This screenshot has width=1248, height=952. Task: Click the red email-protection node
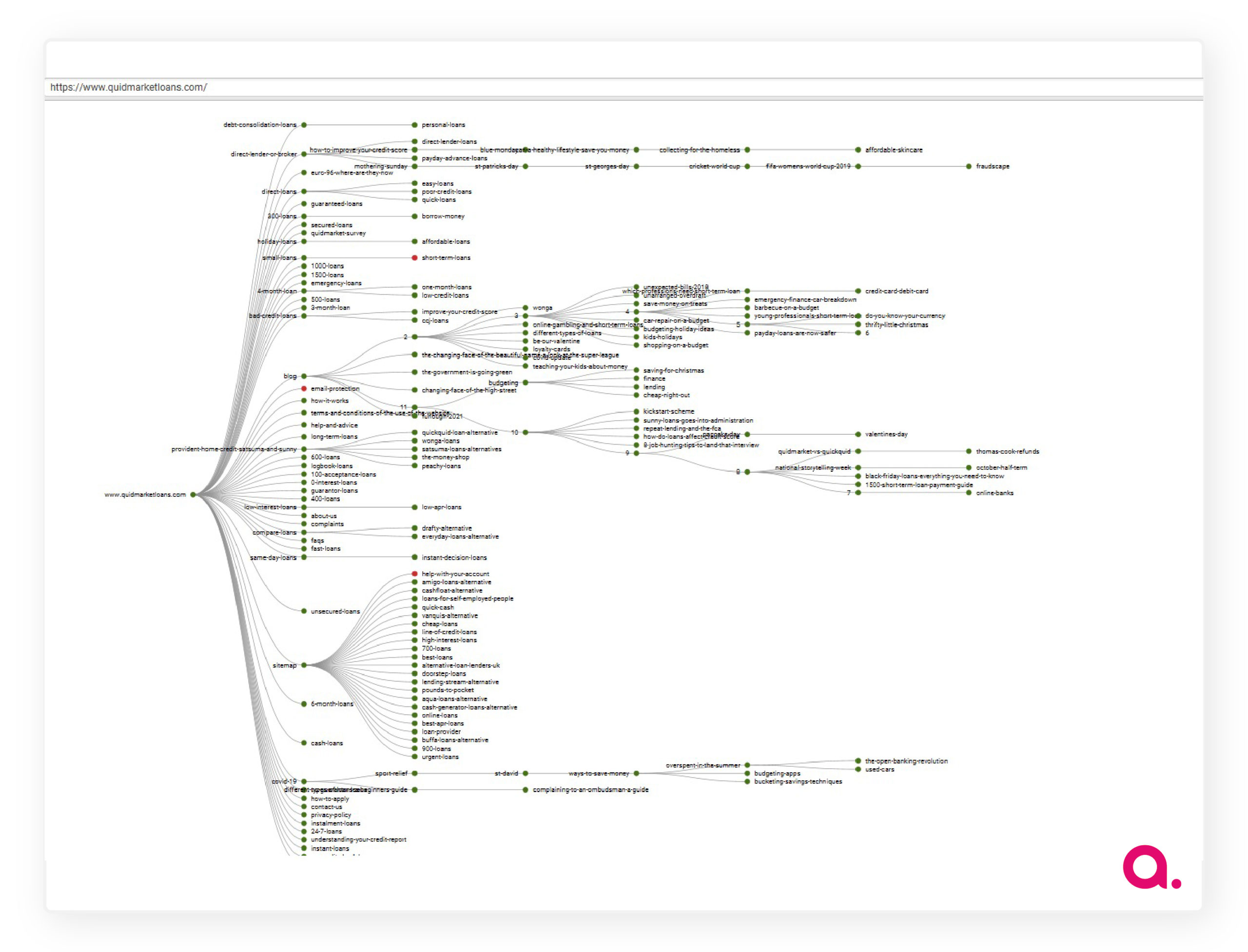tap(304, 389)
